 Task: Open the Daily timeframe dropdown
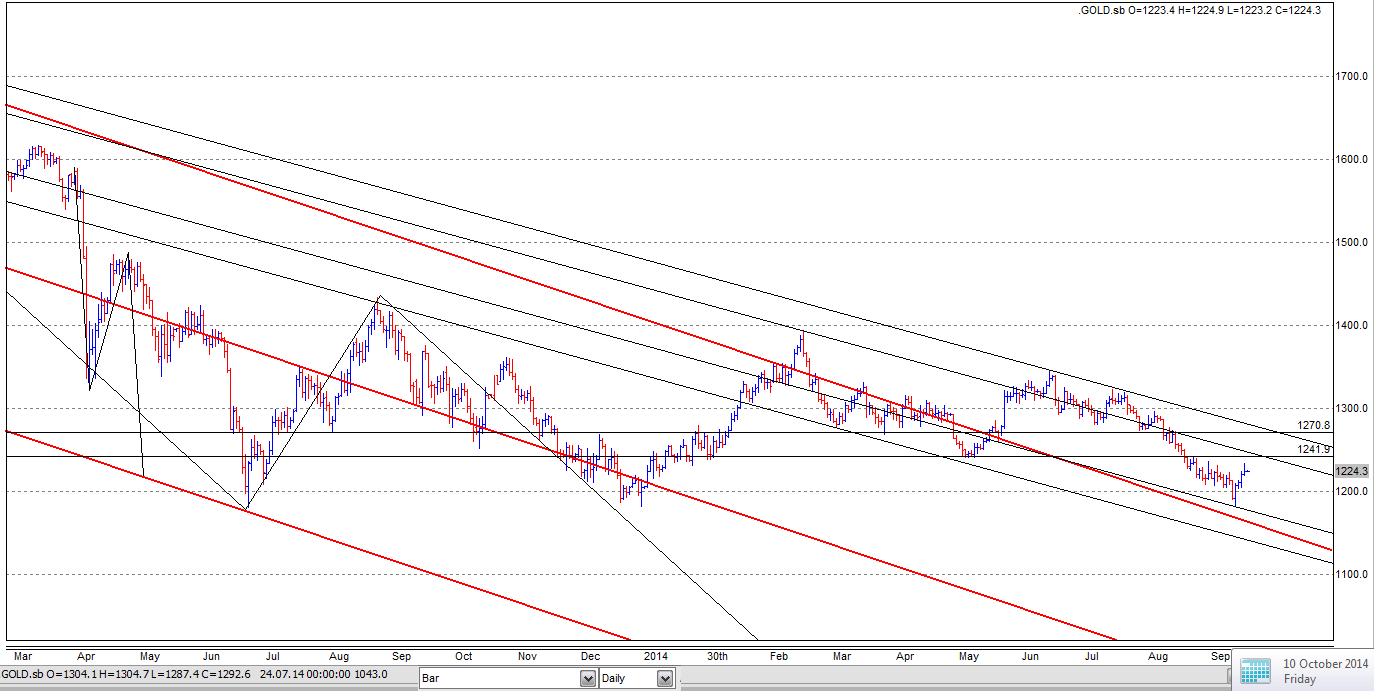pyautogui.click(x=637, y=679)
